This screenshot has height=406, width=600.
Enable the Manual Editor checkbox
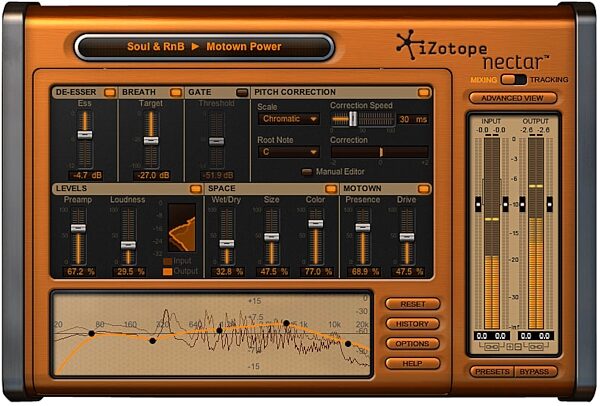click(x=307, y=172)
